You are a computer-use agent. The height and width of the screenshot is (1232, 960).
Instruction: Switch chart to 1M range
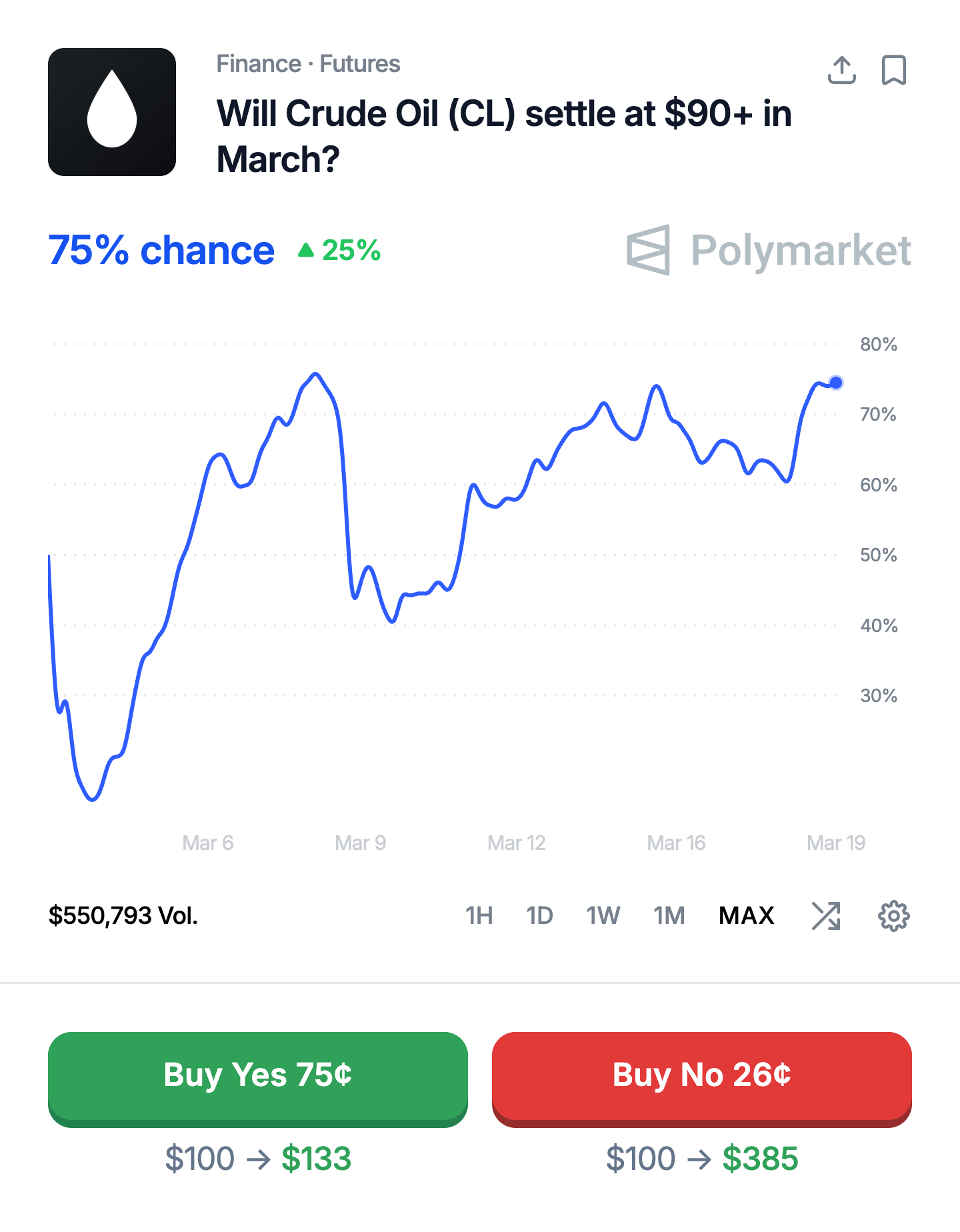669,916
